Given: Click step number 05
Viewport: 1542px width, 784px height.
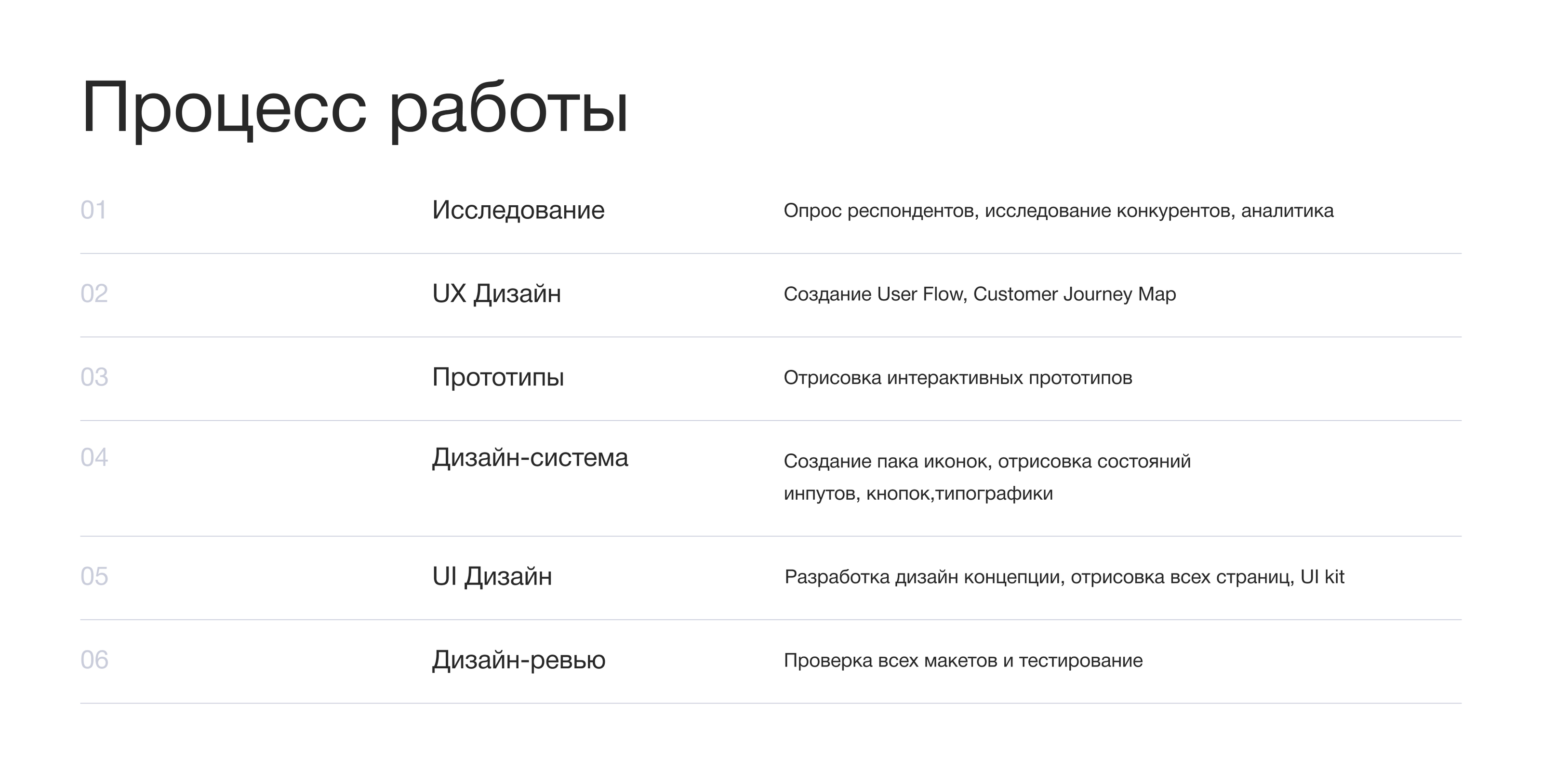Looking at the screenshot, I should 94,576.
